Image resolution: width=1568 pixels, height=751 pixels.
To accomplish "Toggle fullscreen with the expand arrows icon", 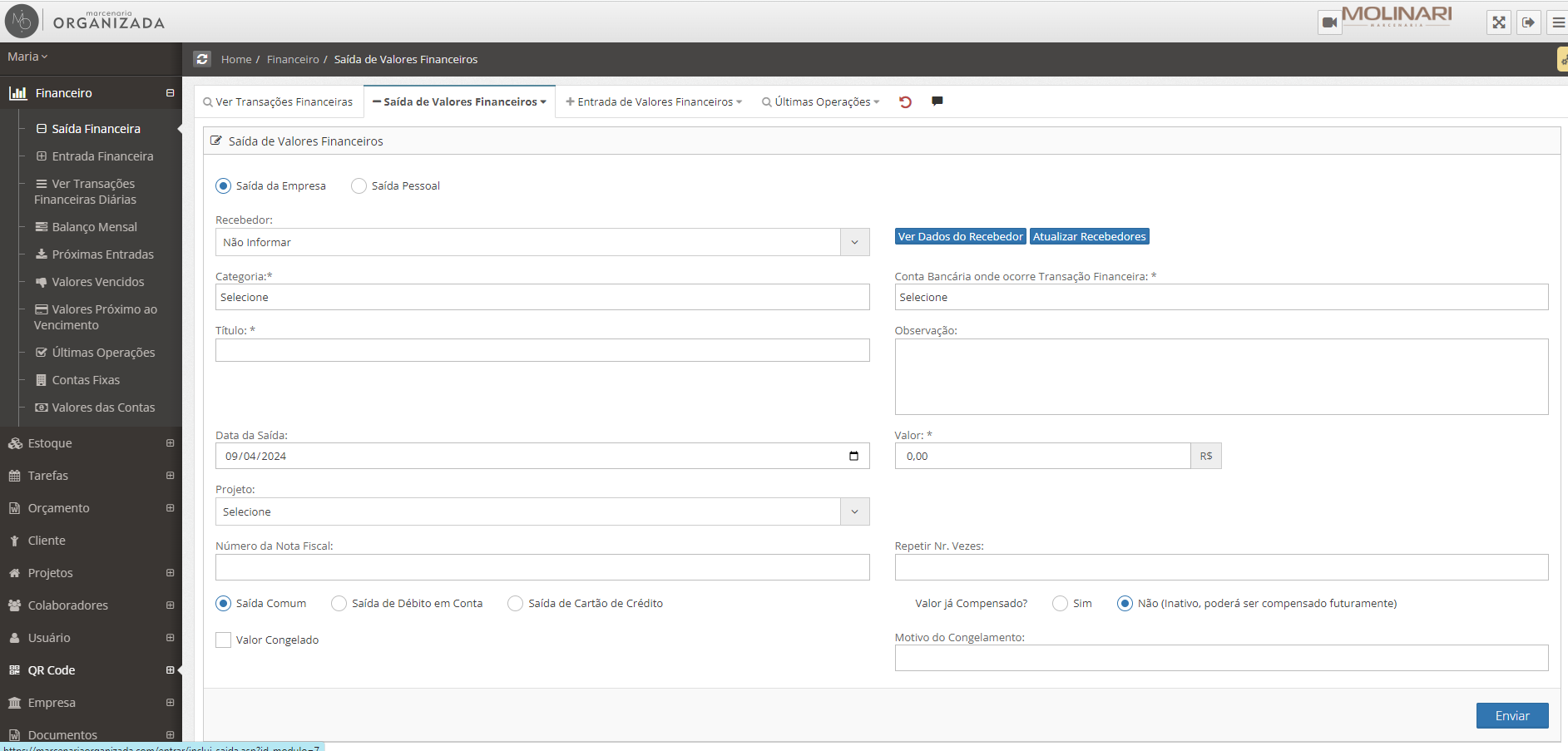I will tap(1498, 22).
